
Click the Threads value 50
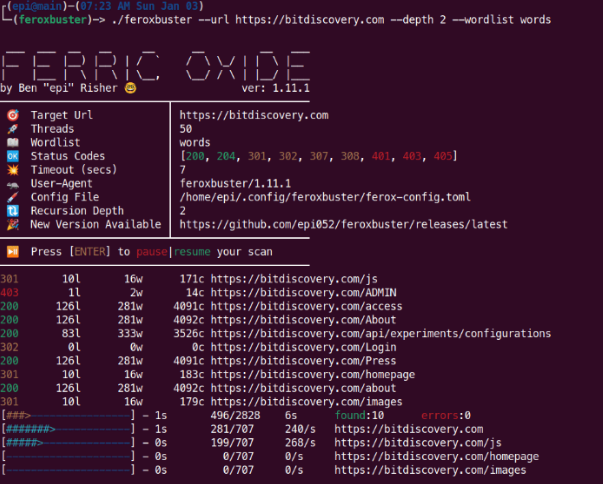186,129
